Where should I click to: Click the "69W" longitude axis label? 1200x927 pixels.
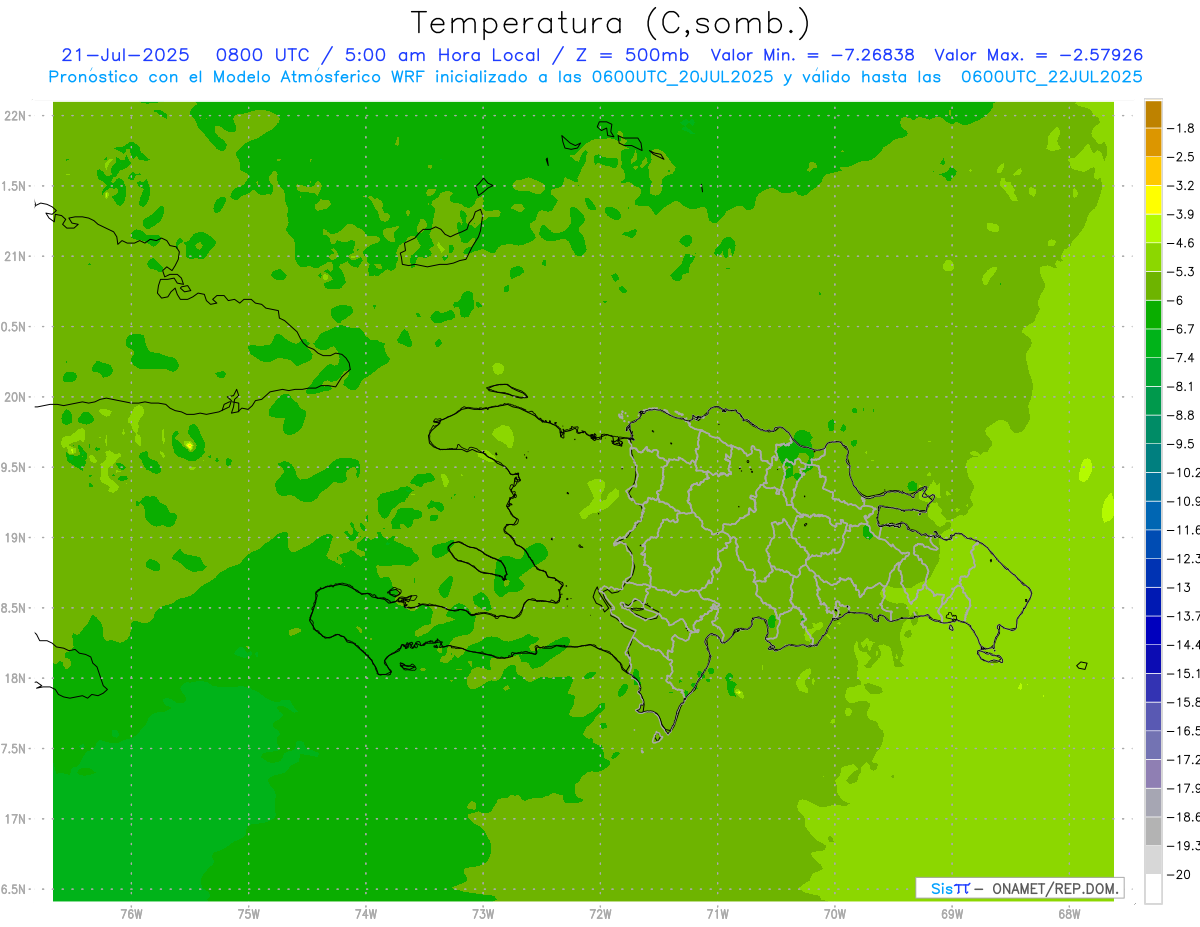point(952,914)
